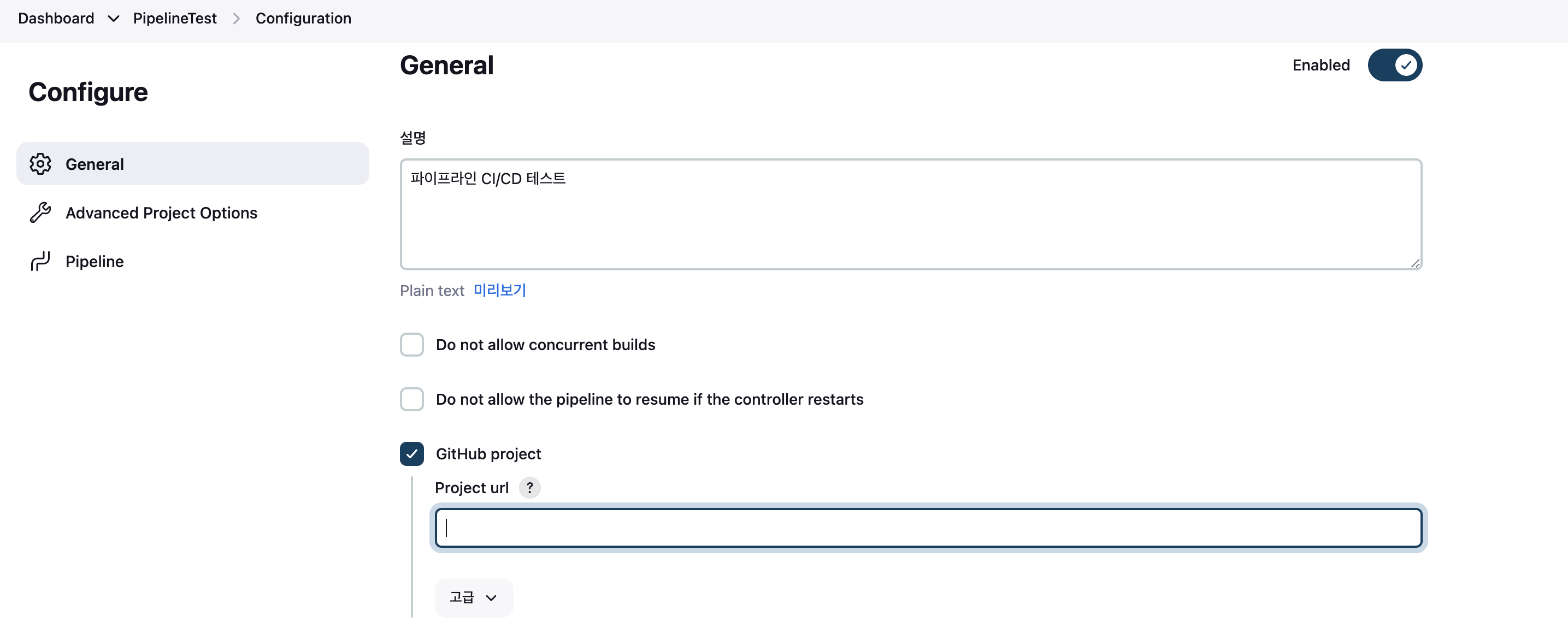Viewport: 1568px width, 639px height.
Task: Check do not resume pipeline on restart
Action: click(411, 399)
